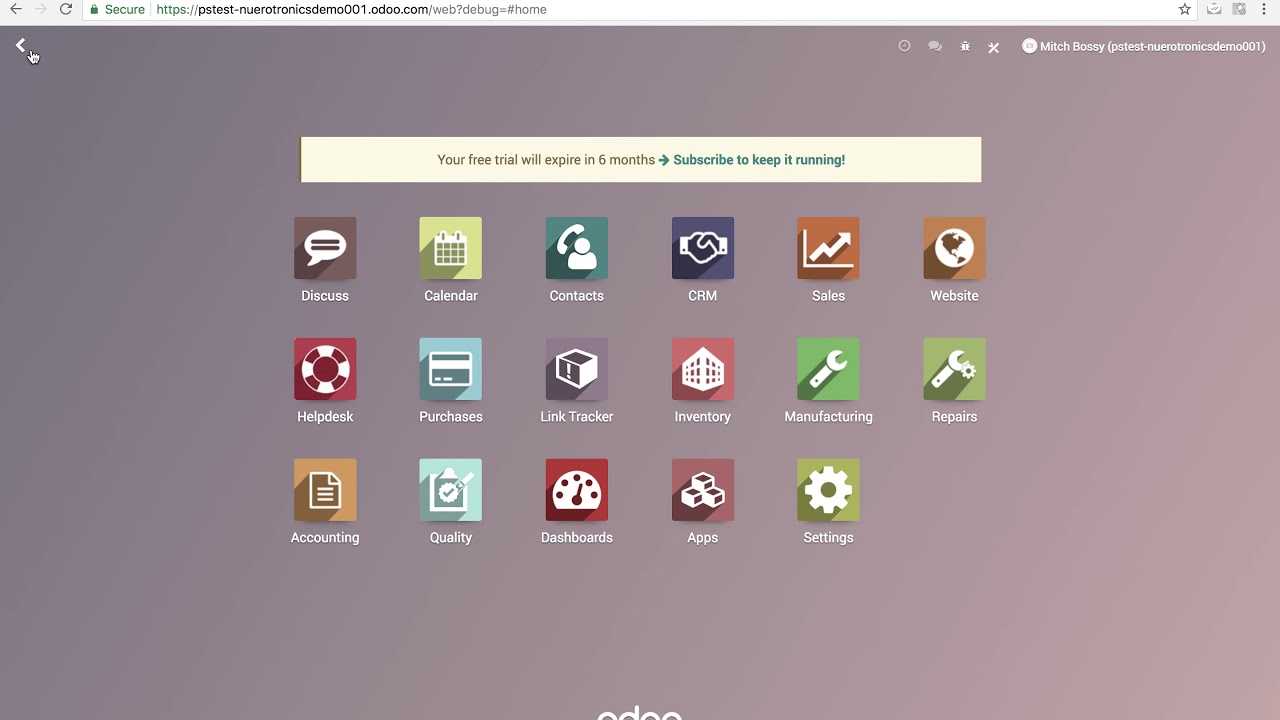The height and width of the screenshot is (720, 1280).
Task: Open the conversations chat icon
Action: (935, 46)
